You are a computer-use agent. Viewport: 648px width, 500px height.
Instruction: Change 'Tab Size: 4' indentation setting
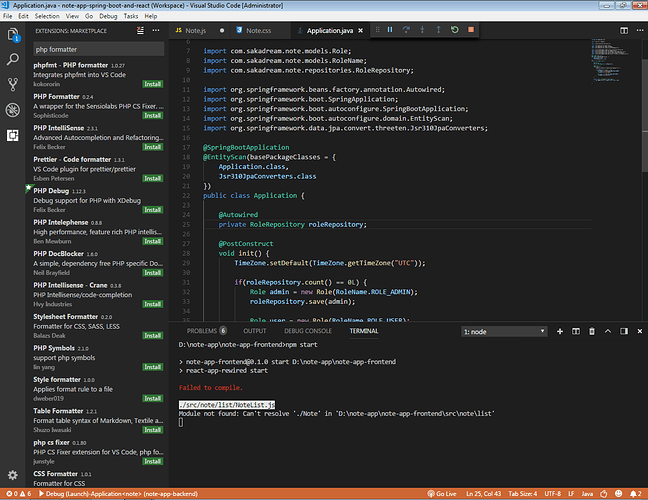(523, 494)
